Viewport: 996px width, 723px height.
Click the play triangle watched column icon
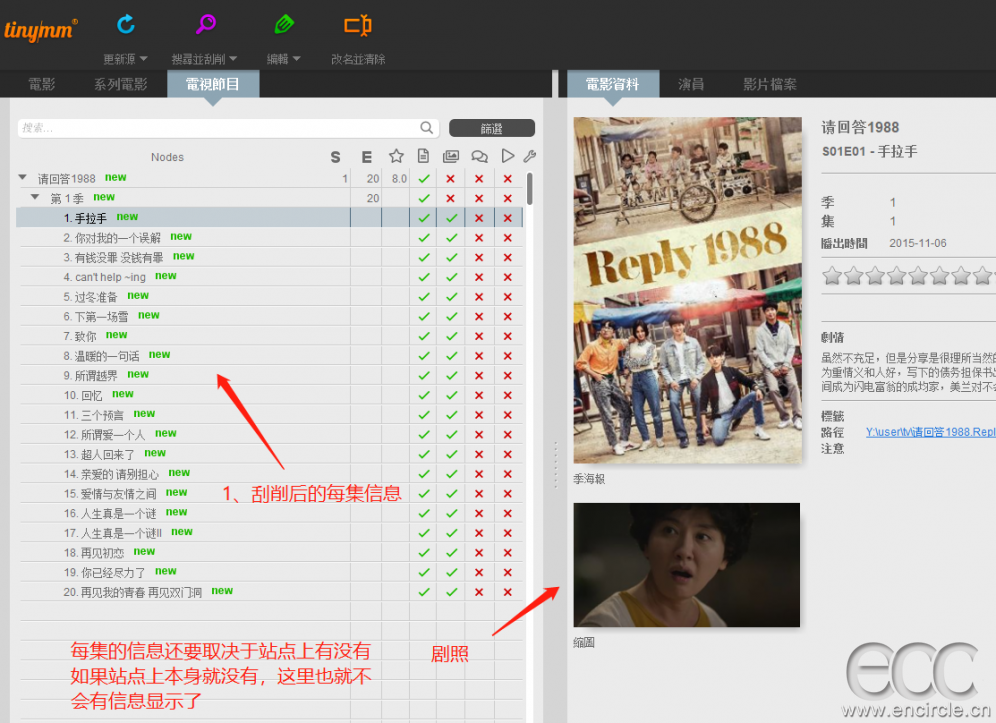507,156
